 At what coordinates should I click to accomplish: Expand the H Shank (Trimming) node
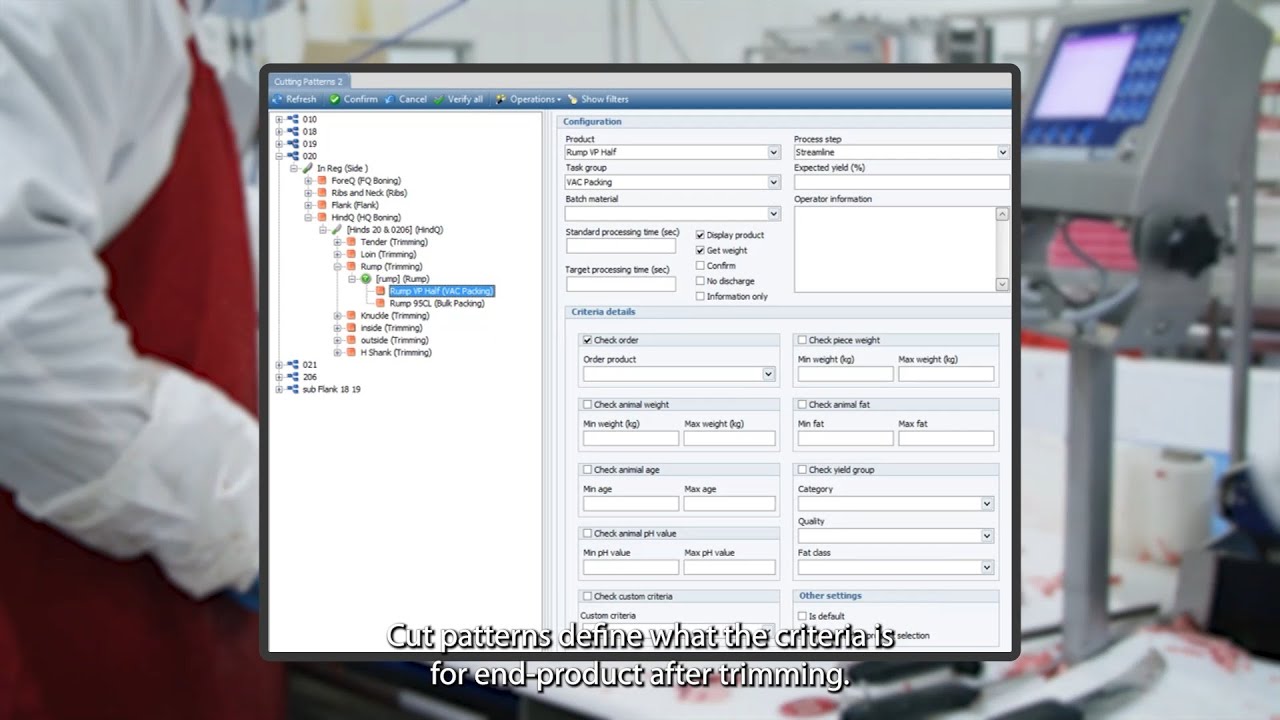click(x=338, y=352)
